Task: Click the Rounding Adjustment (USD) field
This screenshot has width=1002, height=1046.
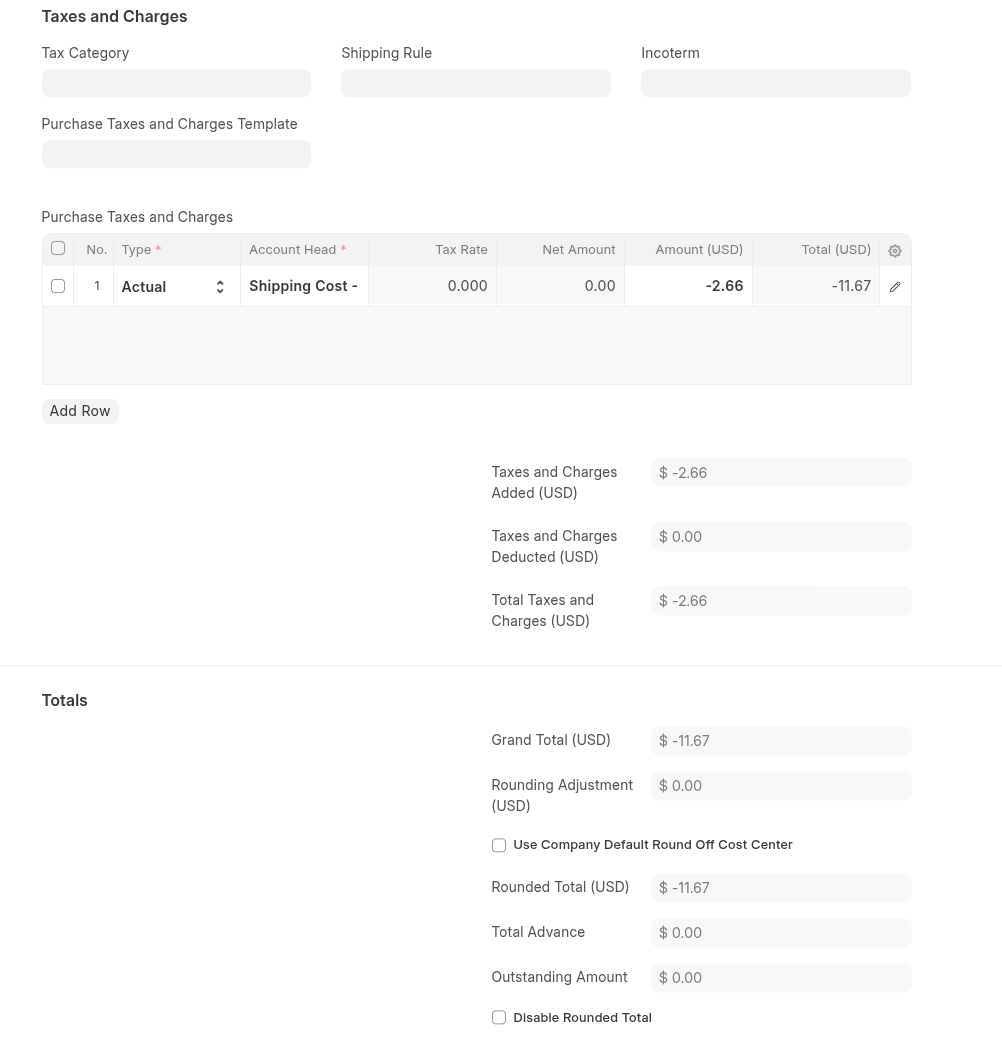Action: [x=781, y=786]
